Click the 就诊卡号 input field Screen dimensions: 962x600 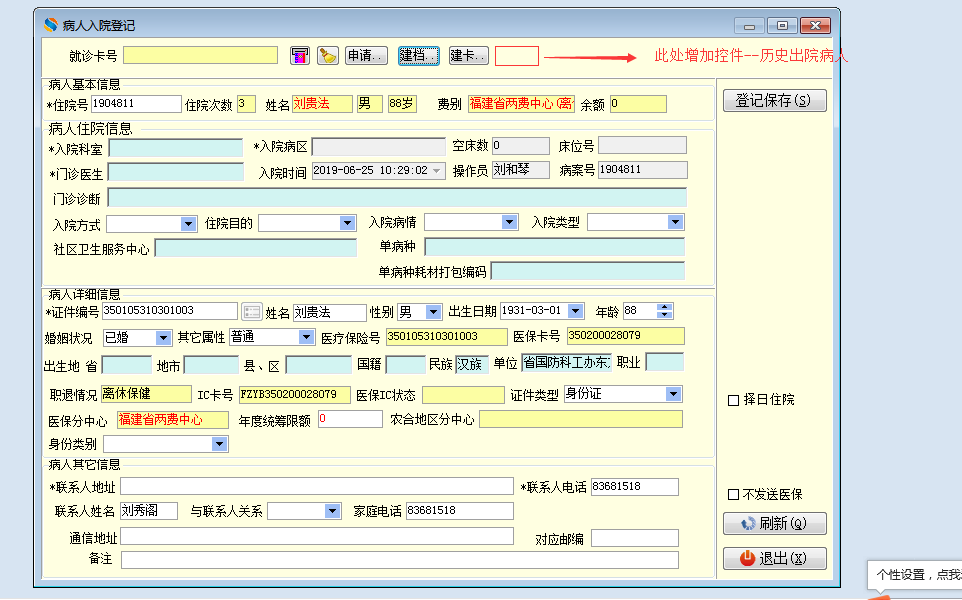click(x=201, y=55)
